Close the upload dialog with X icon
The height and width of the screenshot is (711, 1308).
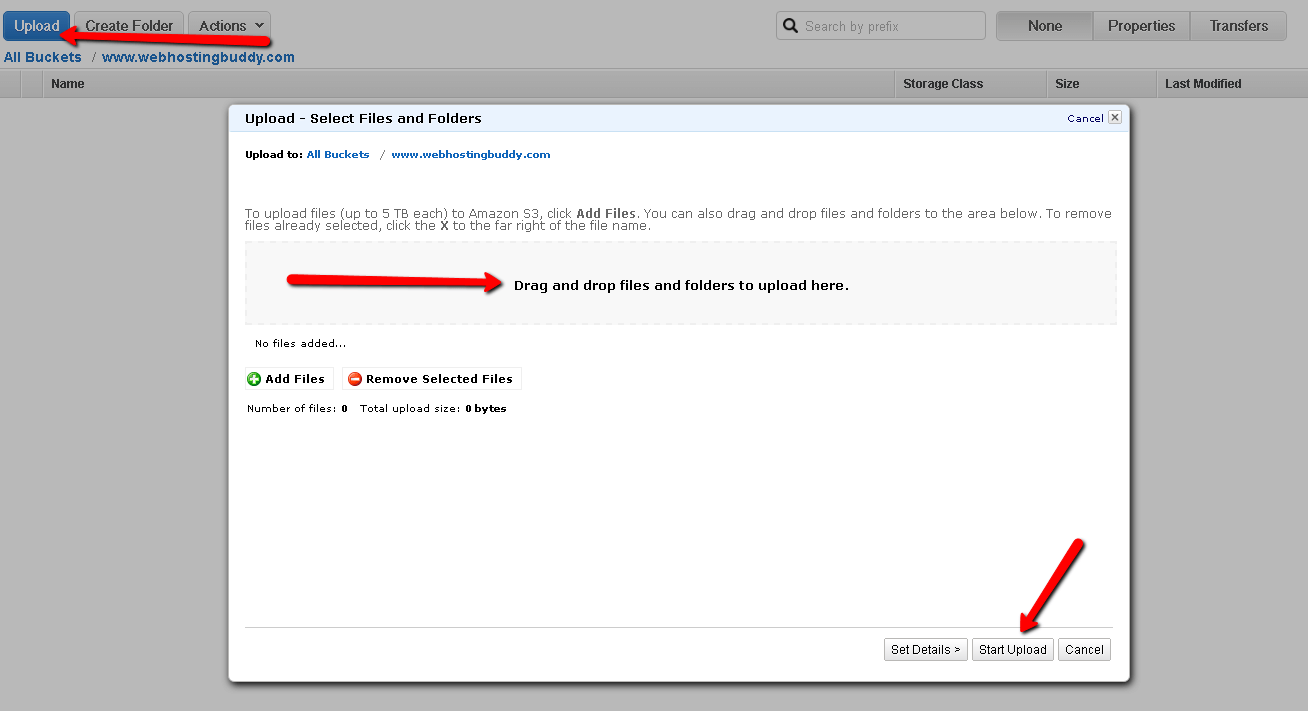click(x=1115, y=117)
